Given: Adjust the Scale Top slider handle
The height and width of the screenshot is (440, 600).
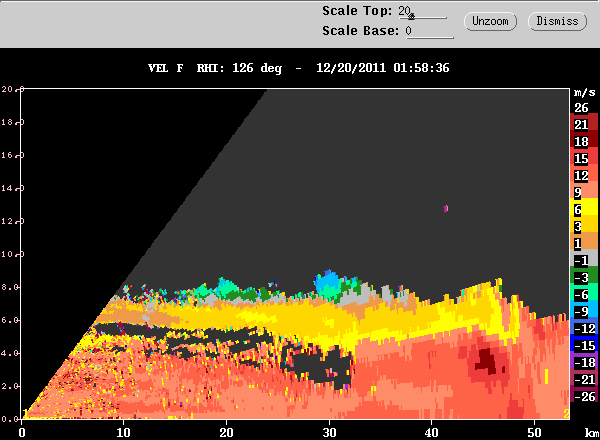Looking at the screenshot, I should pyautogui.click(x=411, y=16).
